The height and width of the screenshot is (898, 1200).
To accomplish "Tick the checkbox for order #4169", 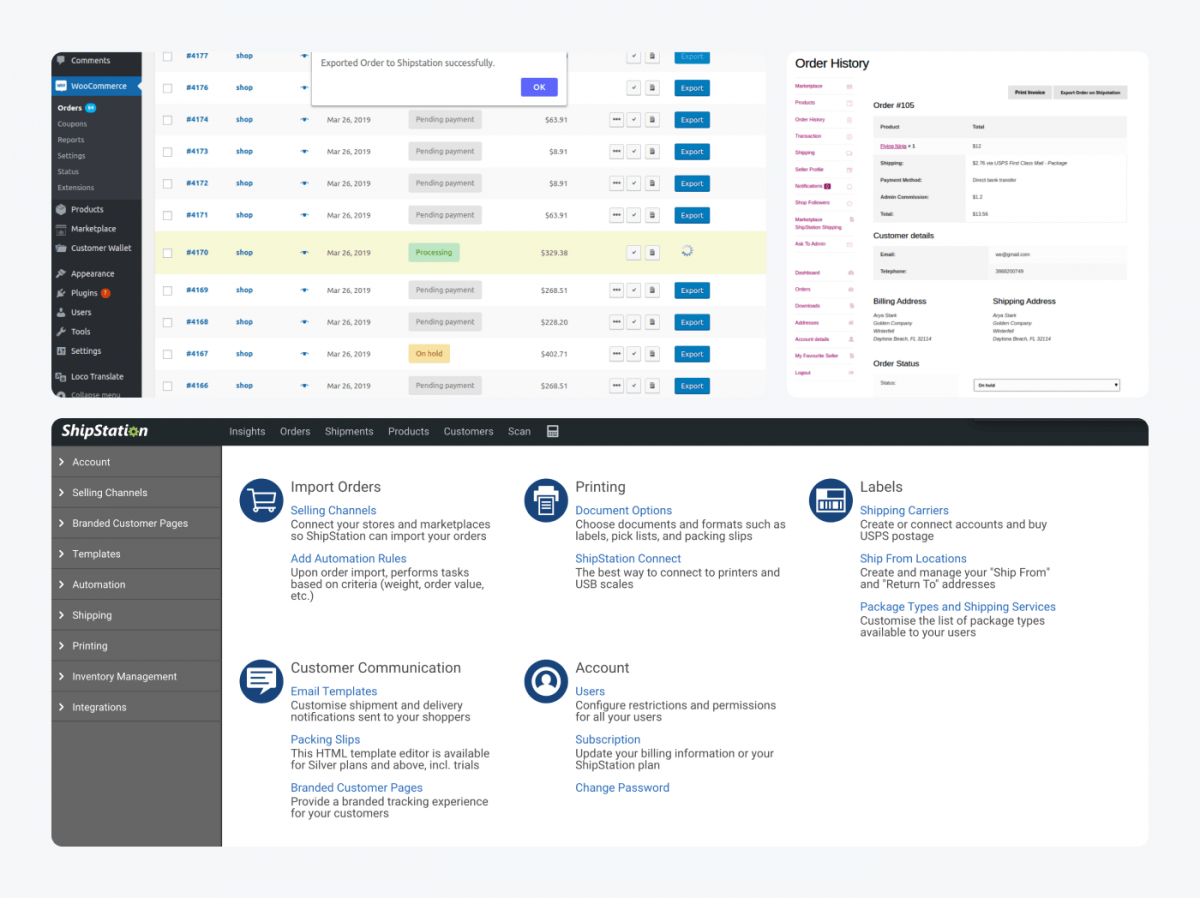I will (x=167, y=290).
